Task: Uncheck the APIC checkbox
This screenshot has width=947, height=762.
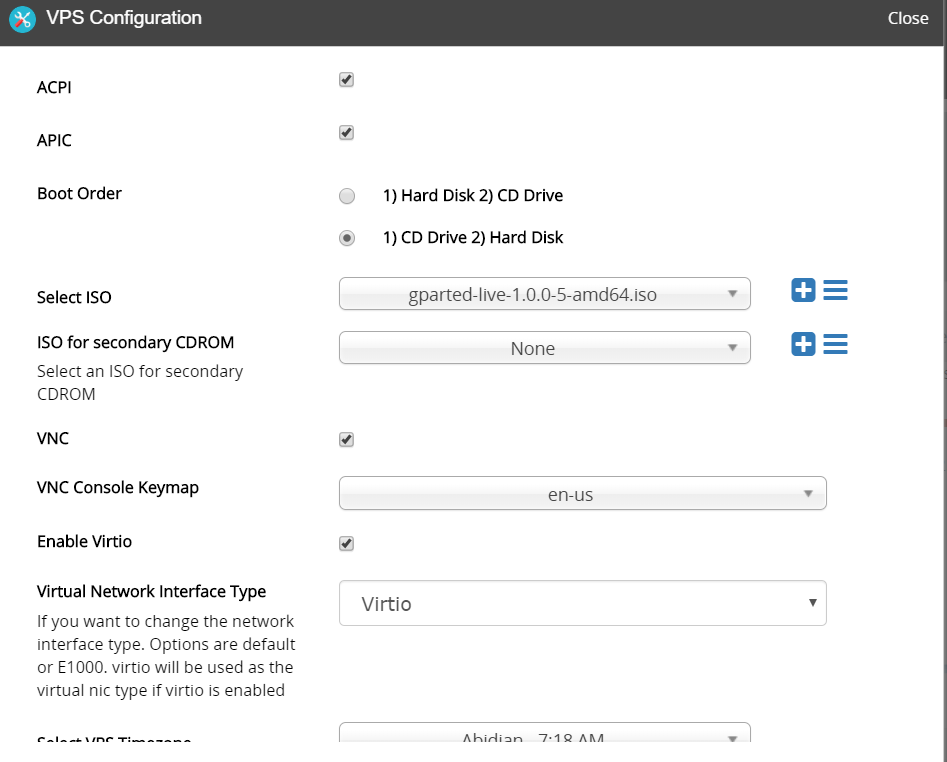Action: (347, 133)
